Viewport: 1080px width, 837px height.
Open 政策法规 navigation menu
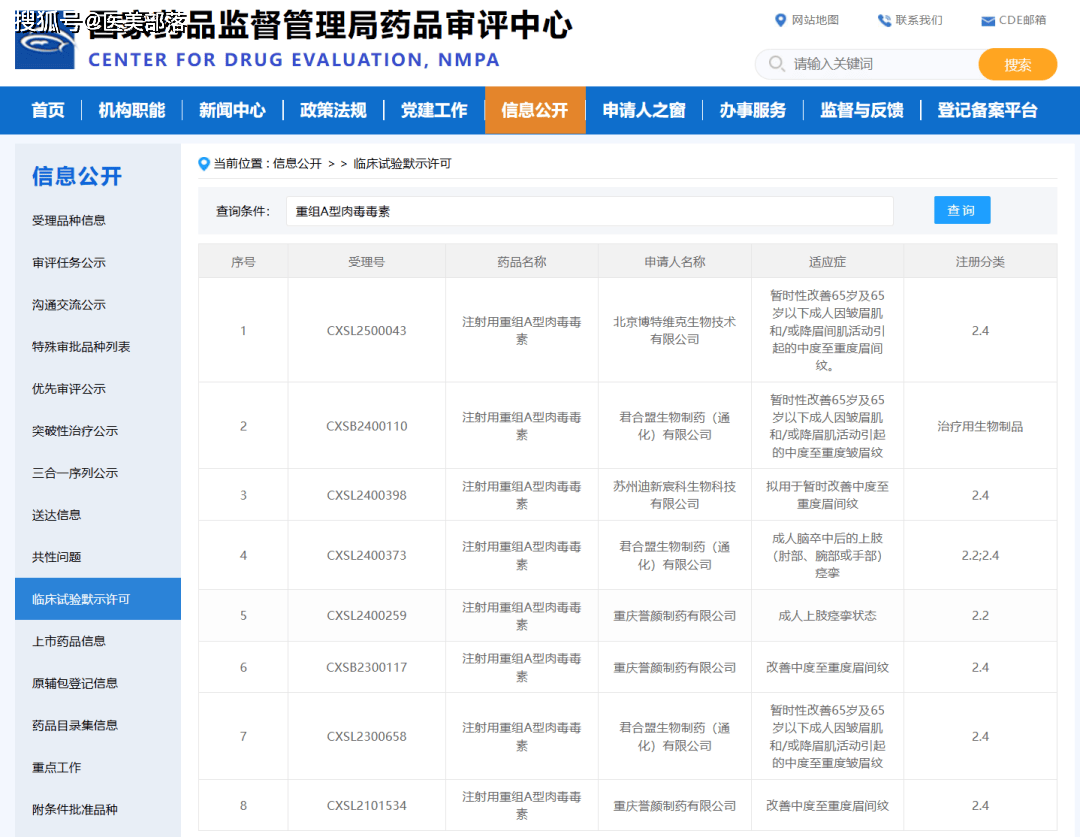pos(333,110)
